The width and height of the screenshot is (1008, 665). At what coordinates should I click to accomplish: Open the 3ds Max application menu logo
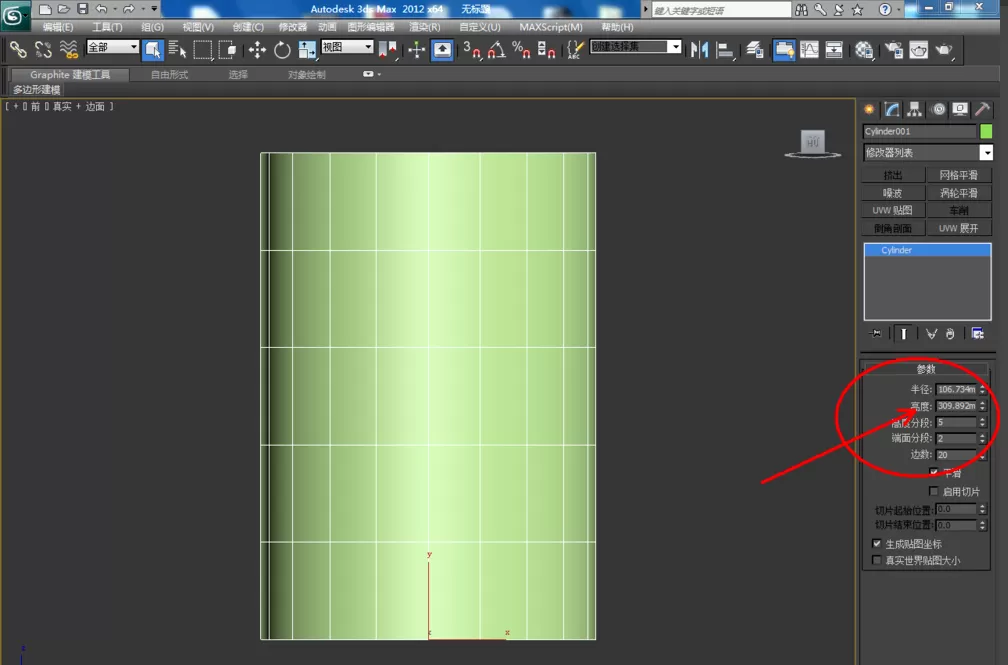[14, 15]
